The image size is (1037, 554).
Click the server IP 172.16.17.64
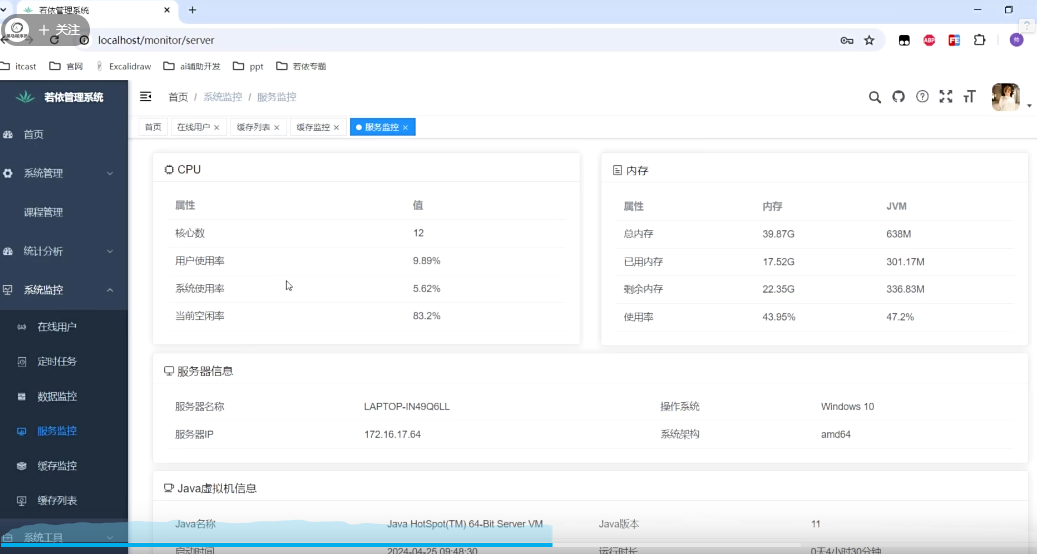[392, 434]
